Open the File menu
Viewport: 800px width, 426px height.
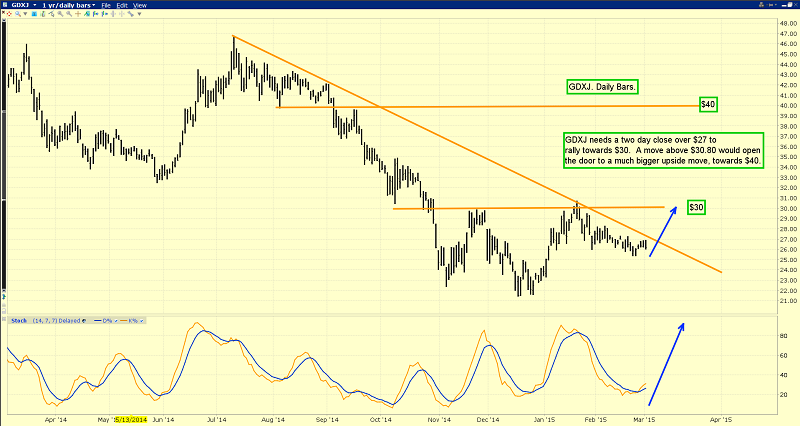106,5
